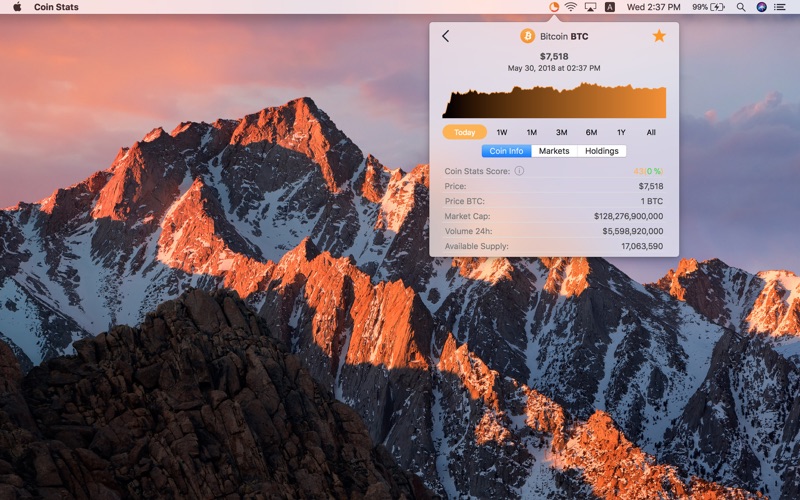This screenshot has width=800, height=500.
Task: Click the Price BTC label
Action: point(465,201)
